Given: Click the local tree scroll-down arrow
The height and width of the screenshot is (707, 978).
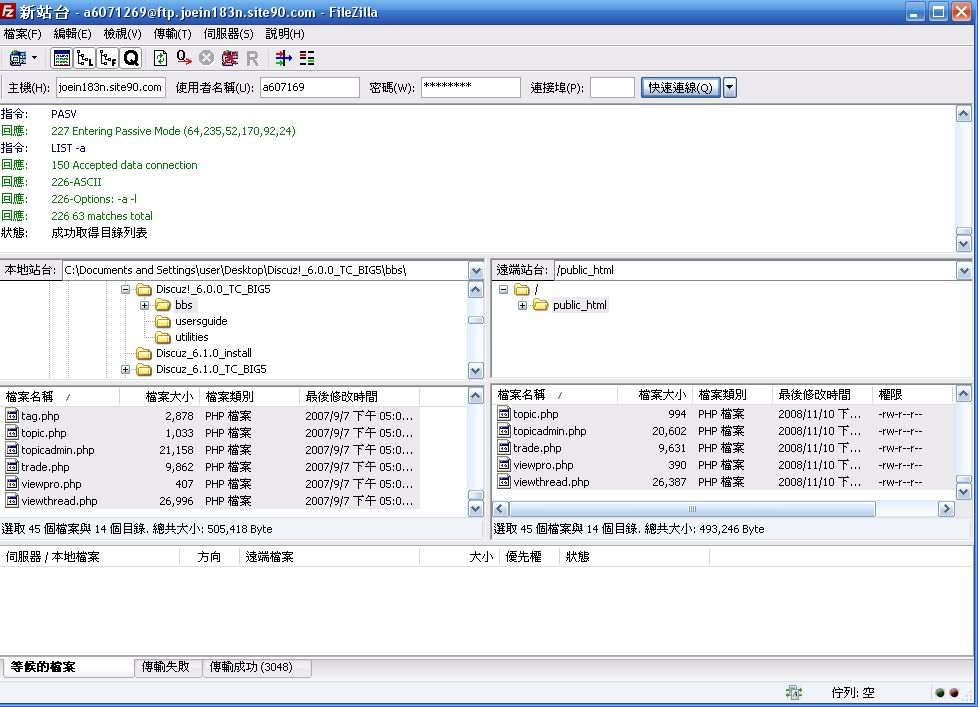Looking at the screenshot, I should 476,370.
